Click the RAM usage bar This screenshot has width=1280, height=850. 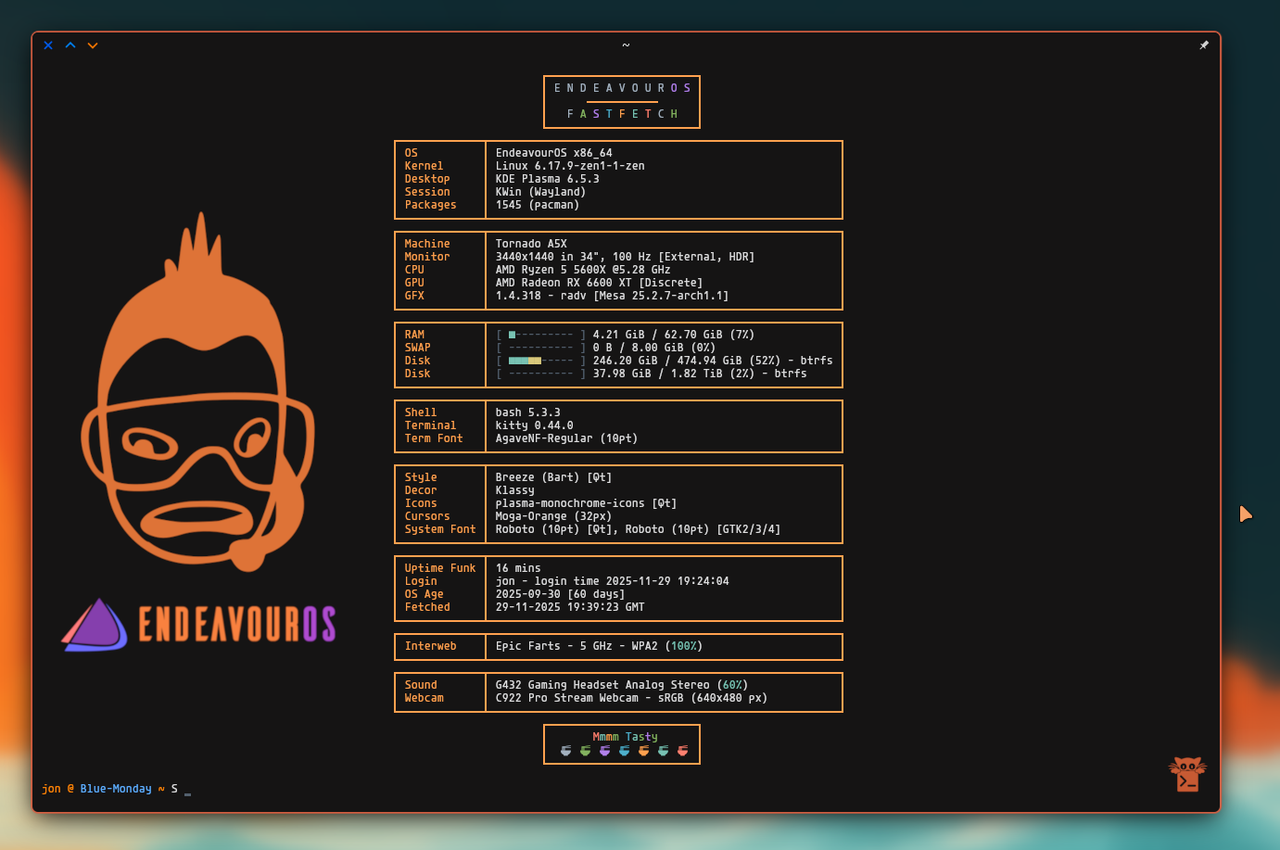(541, 335)
